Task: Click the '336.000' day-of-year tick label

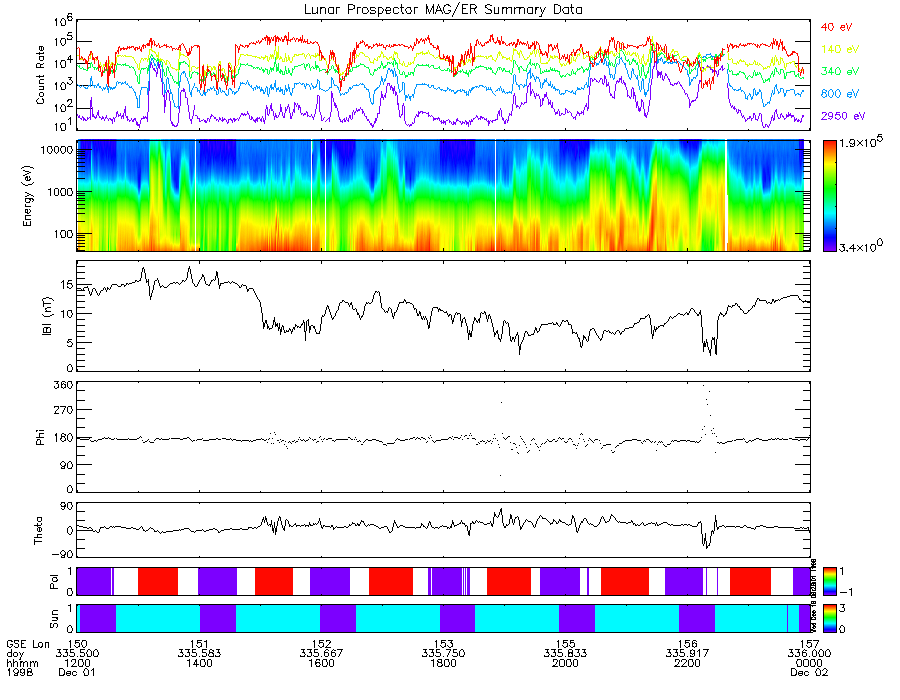Action: (x=809, y=654)
